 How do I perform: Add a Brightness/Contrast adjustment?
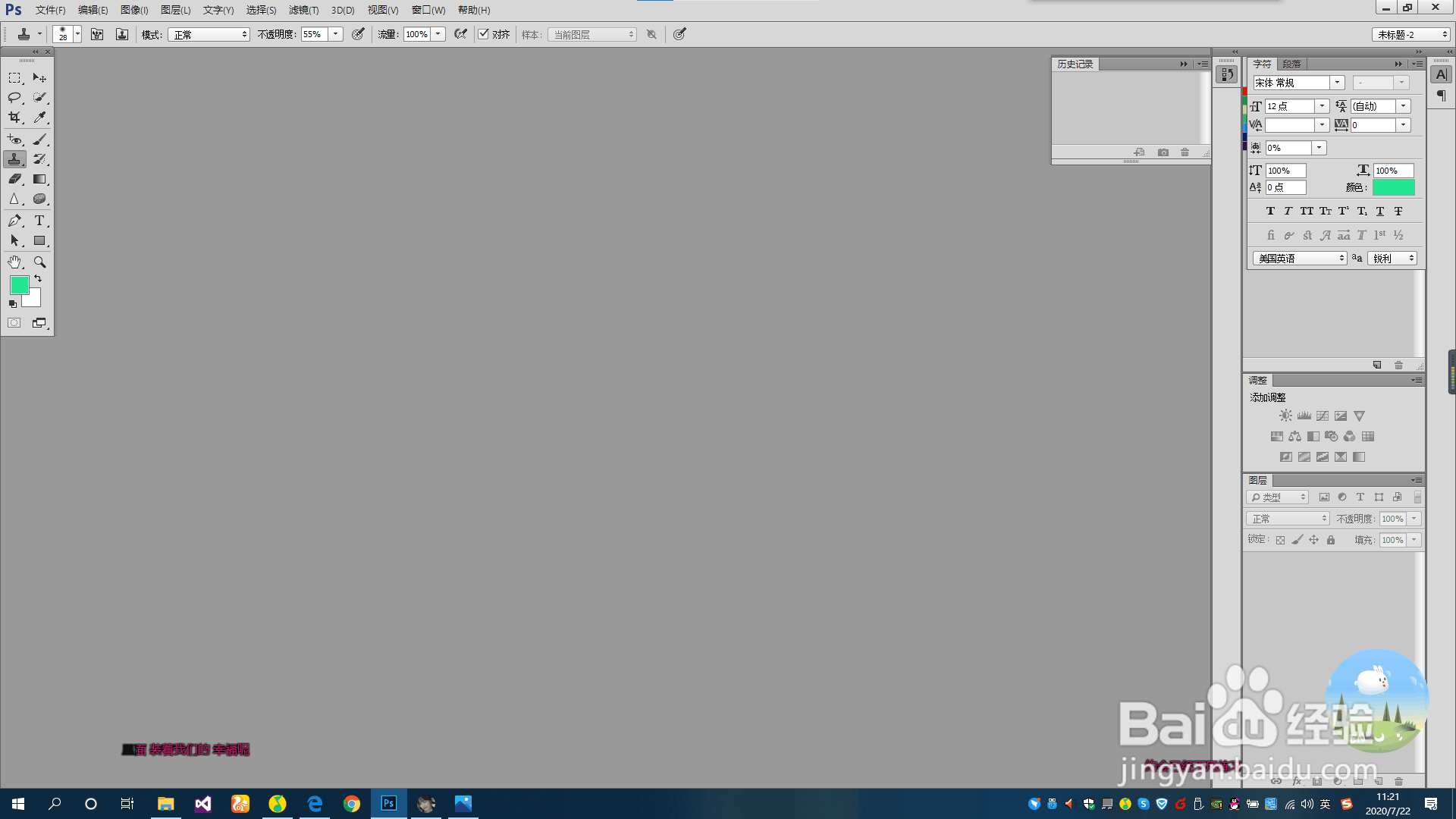click(x=1285, y=416)
